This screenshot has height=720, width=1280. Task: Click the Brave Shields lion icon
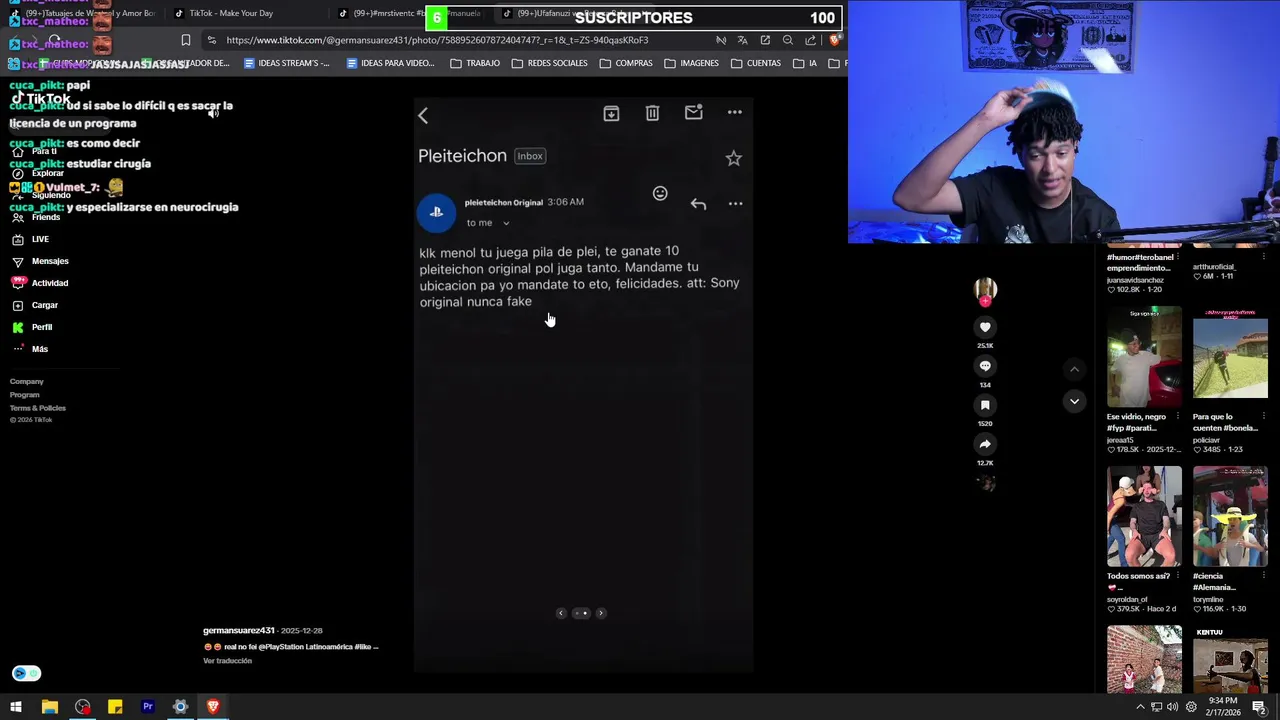[x=835, y=40]
